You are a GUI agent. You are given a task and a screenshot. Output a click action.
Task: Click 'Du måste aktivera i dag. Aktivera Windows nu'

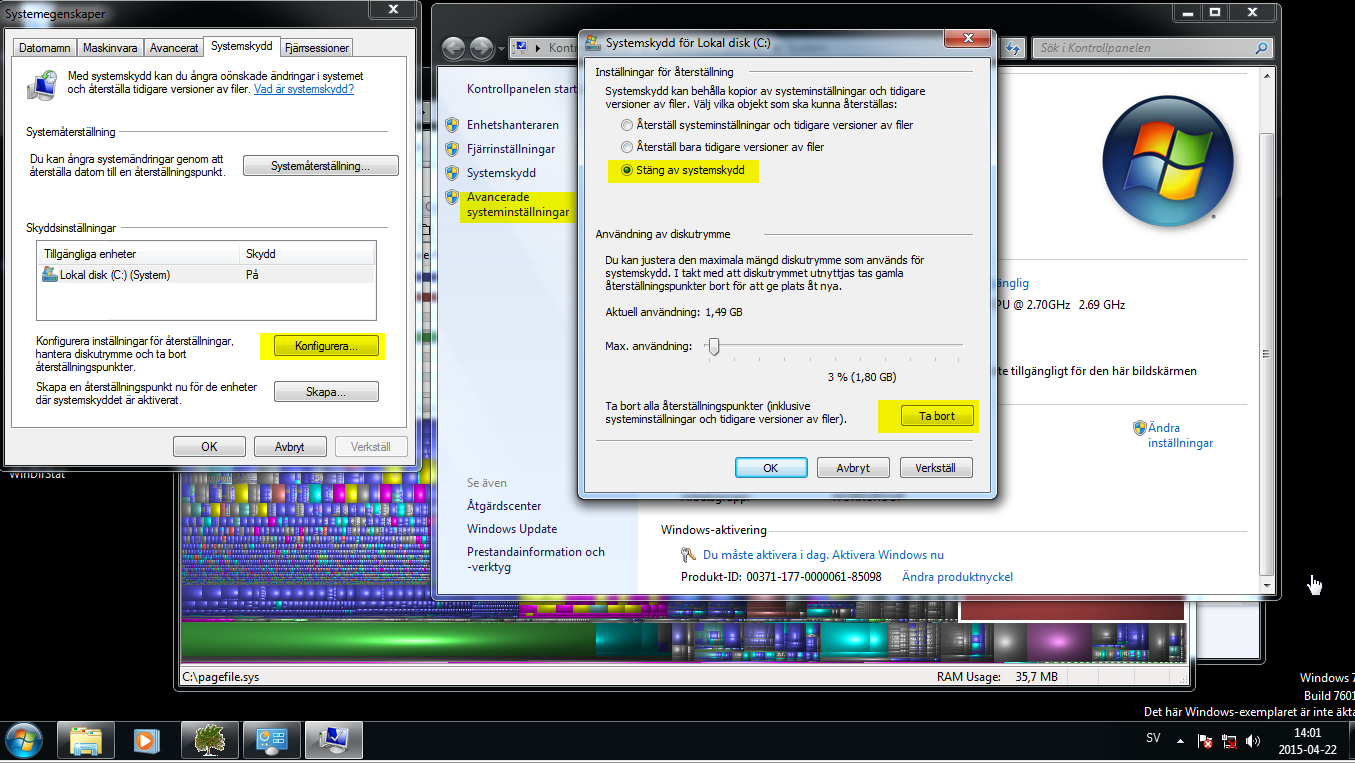(823, 555)
